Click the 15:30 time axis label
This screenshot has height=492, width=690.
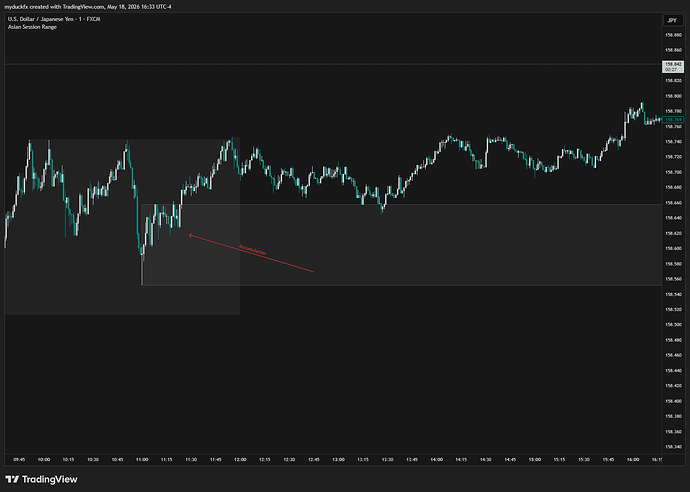click(x=584, y=459)
